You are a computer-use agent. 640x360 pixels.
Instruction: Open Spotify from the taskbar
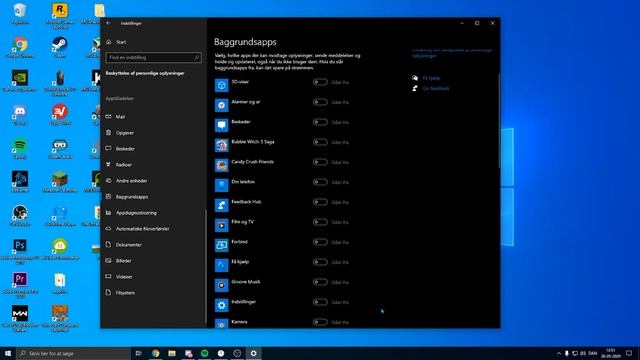(x=204, y=353)
